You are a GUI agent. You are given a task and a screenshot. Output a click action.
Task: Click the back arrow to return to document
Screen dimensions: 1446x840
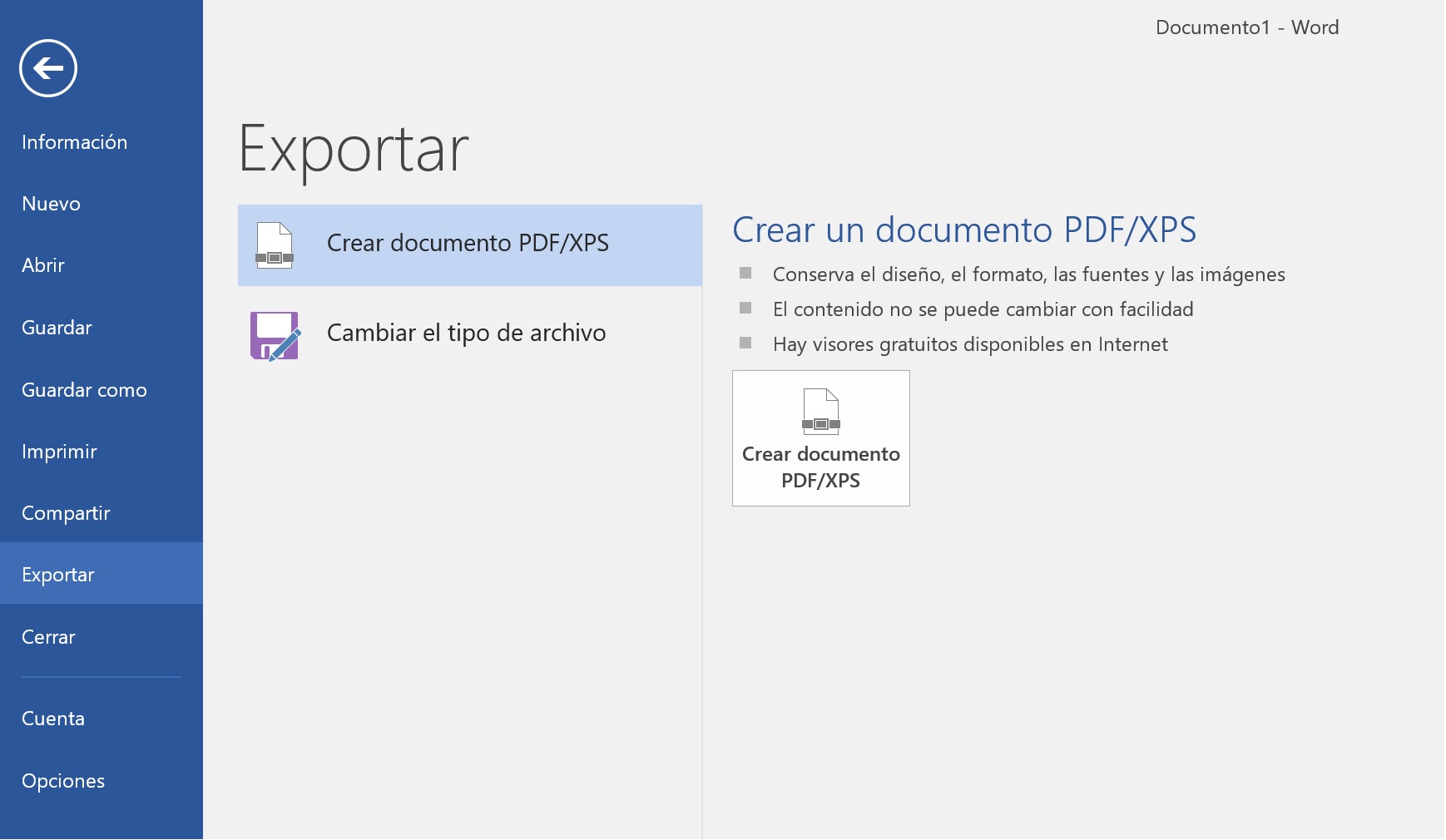(48, 68)
